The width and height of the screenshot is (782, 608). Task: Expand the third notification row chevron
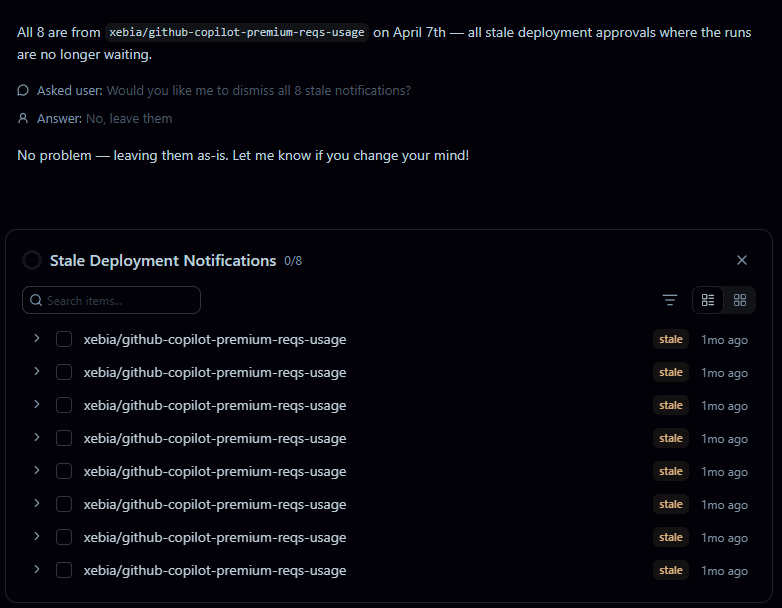pyautogui.click(x=36, y=404)
